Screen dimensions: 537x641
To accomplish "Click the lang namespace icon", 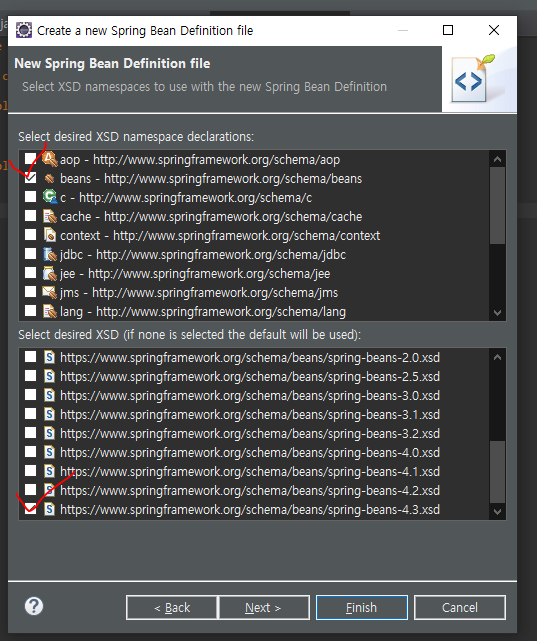I will click(x=49, y=311).
